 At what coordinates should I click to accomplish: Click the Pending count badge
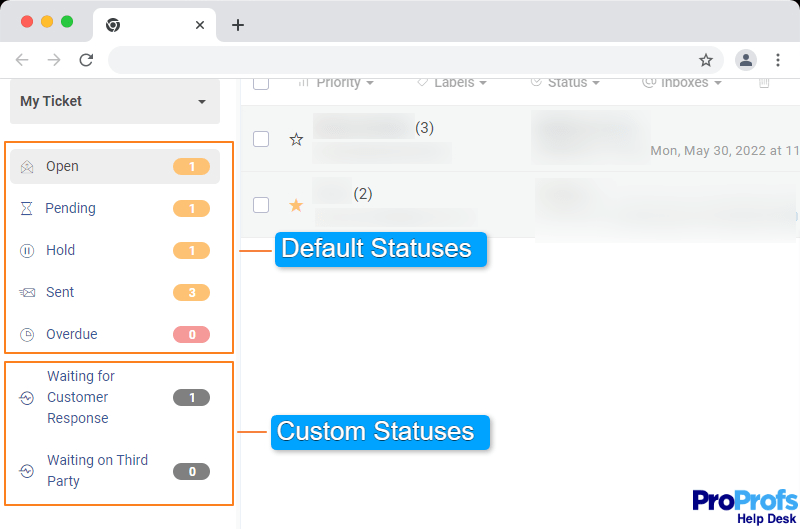point(191,209)
